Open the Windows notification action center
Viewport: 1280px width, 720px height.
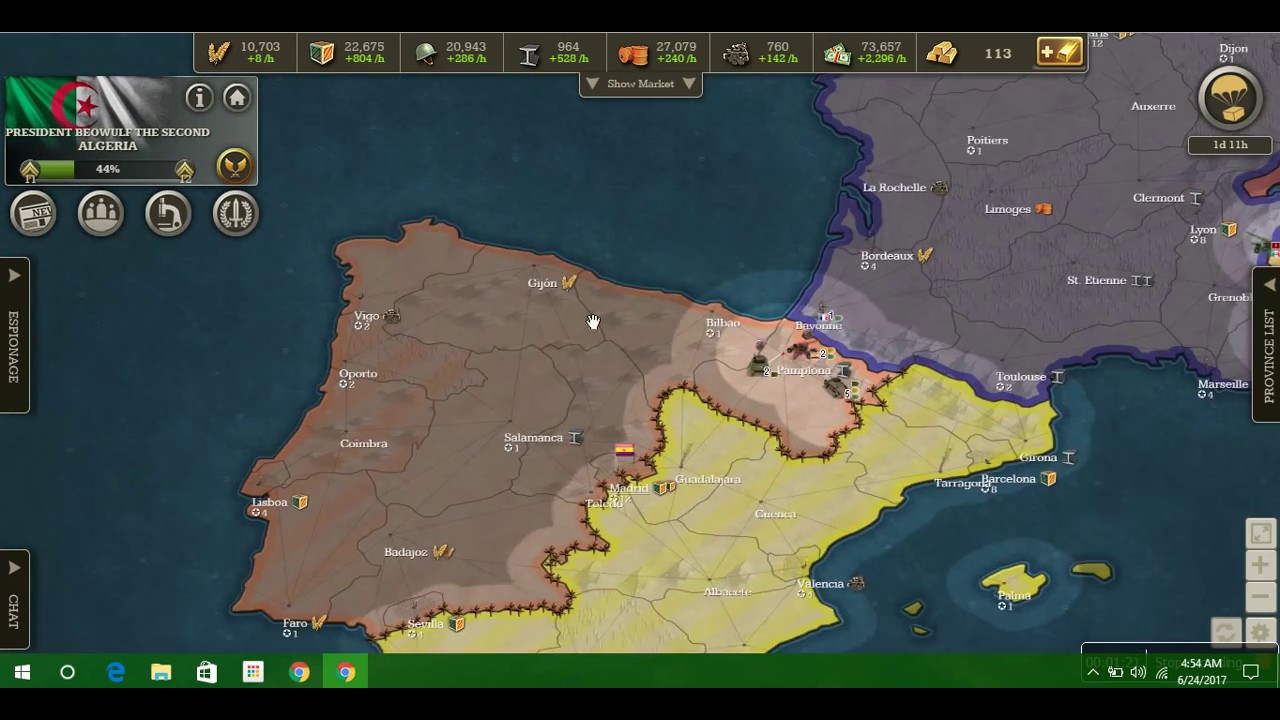1250,672
